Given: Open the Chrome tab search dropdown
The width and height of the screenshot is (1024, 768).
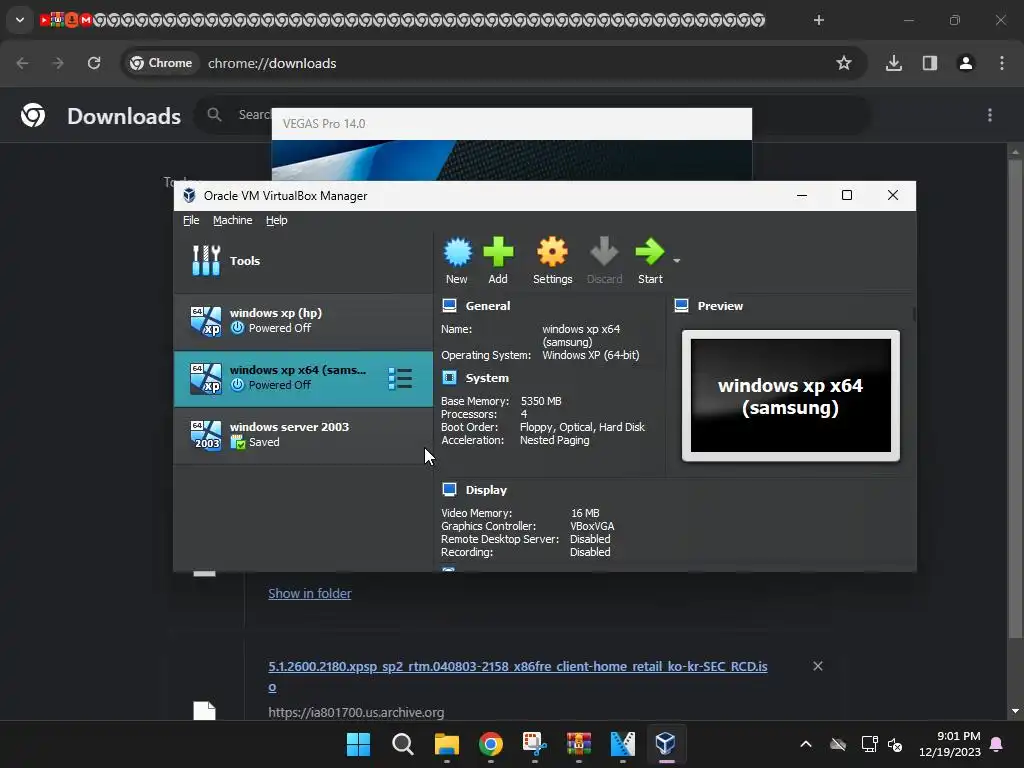Looking at the screenshot, I should 20,20.
